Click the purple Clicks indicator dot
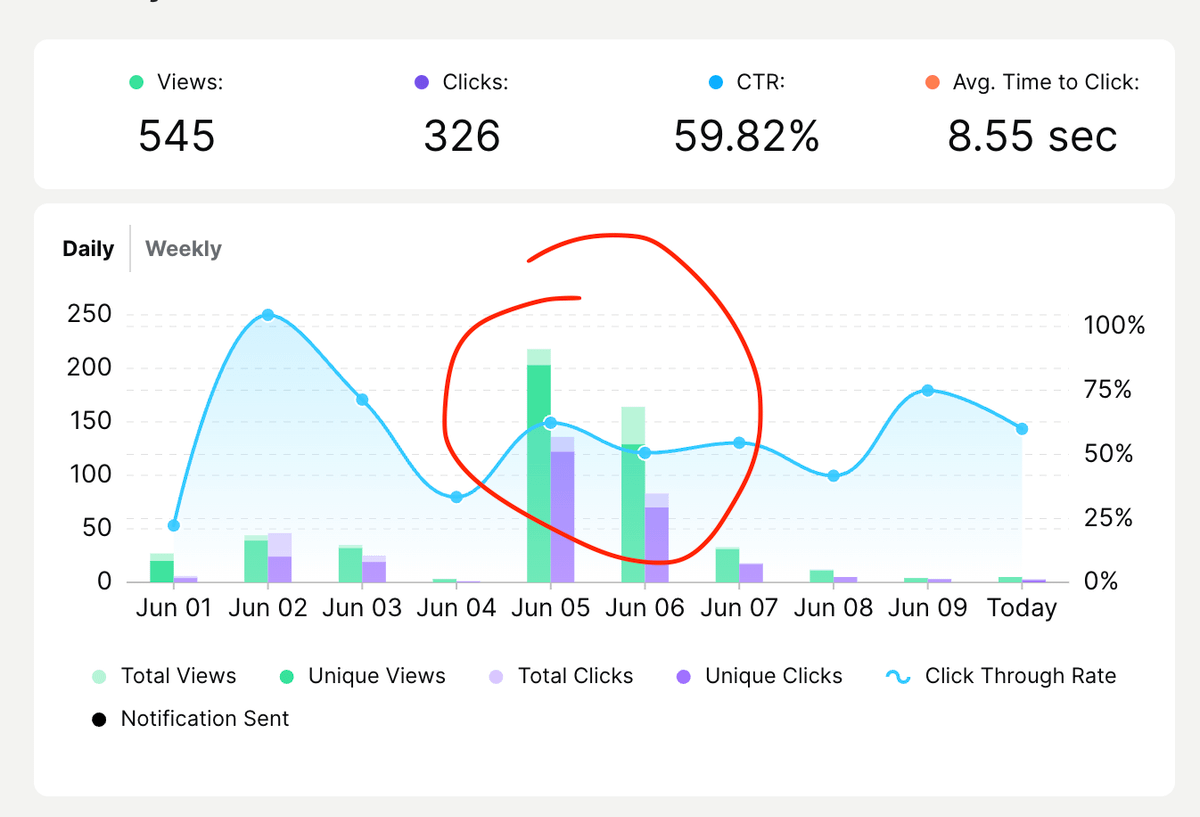 (x=422, y=83)
